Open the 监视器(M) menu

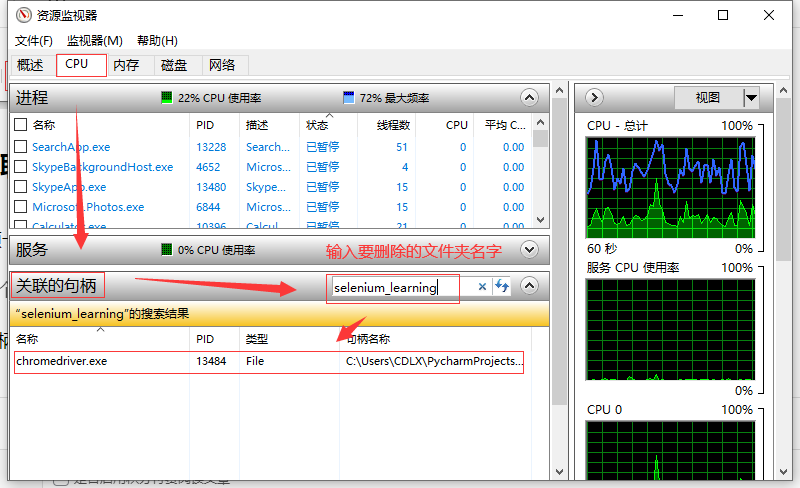point(94,41)
